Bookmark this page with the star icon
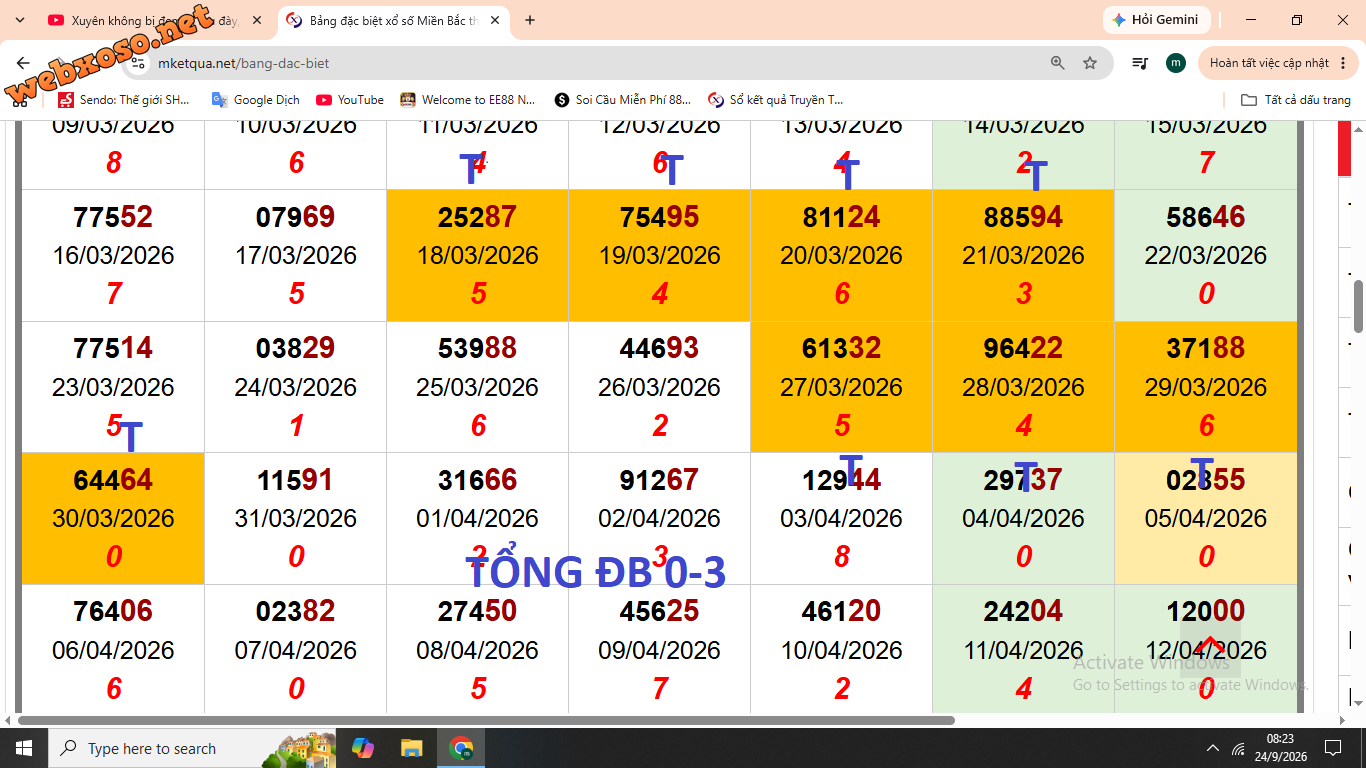This screenshot has width=1366, height=768. point(1090,63)
